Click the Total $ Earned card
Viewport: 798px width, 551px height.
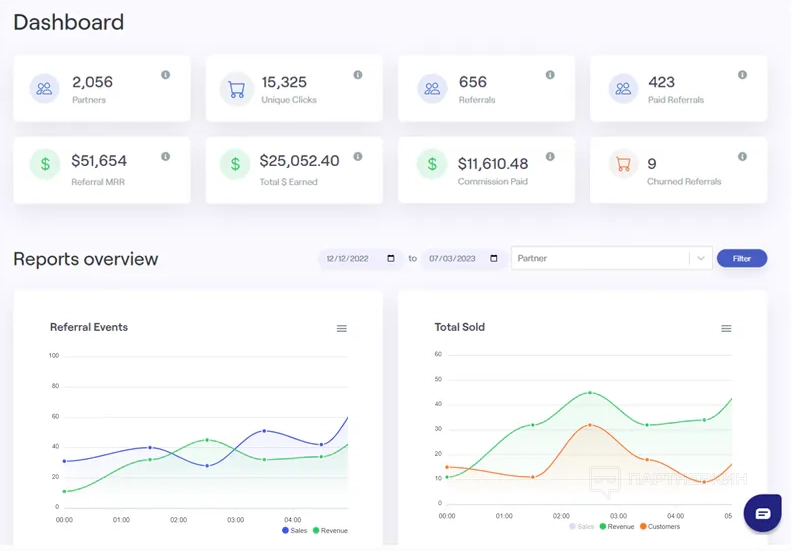294,170
